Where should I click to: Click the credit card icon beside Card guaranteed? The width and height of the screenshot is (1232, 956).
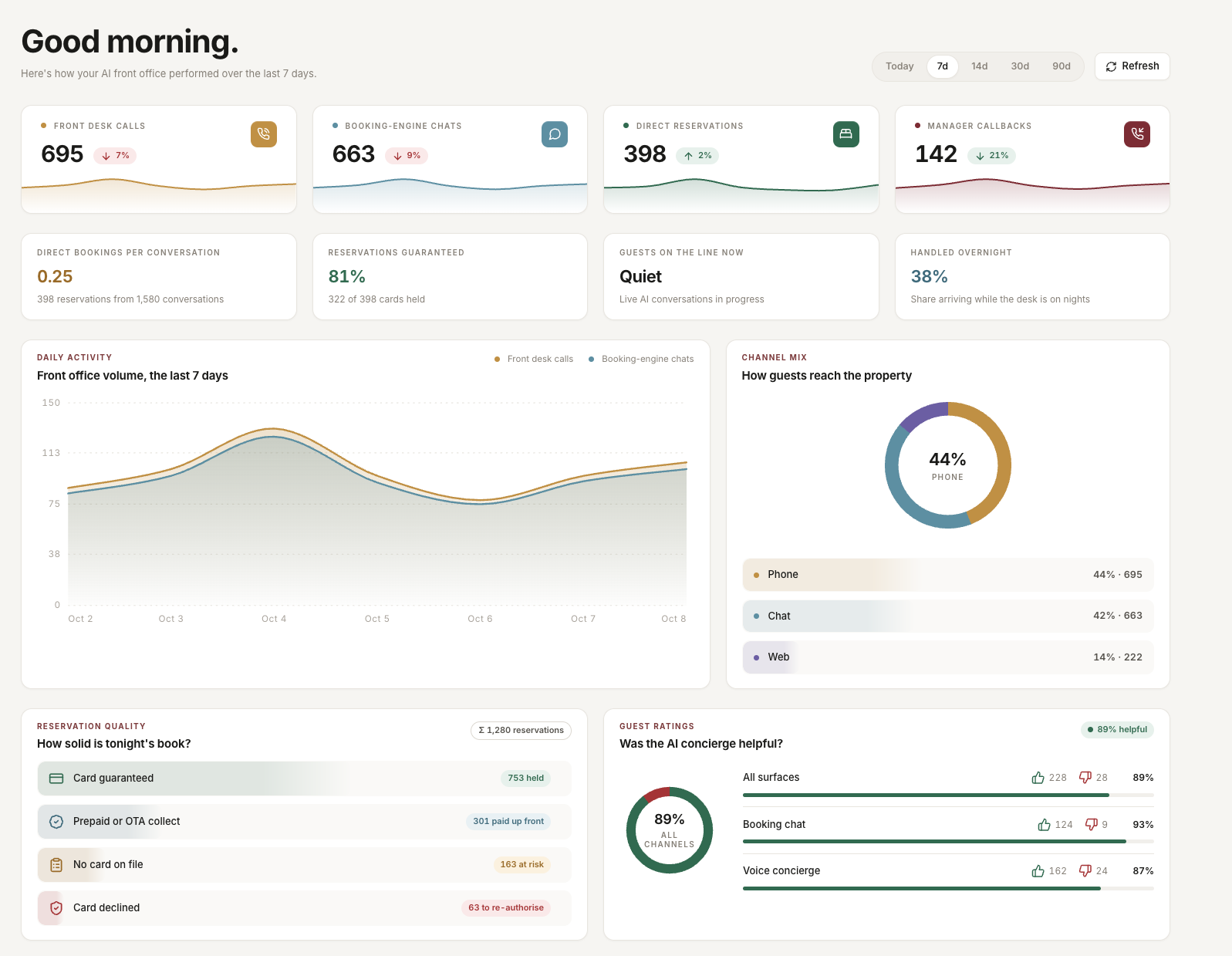pos(56,779)
